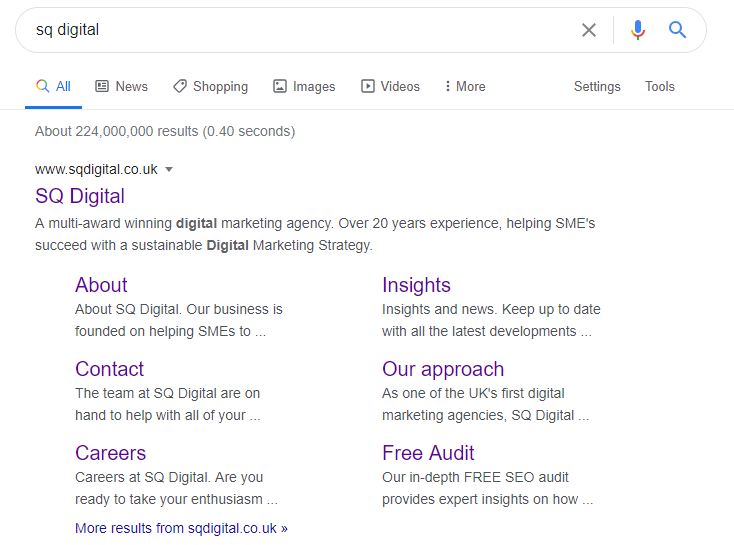Click the 'As one of the UK's first digital' description
The width and height of the screenshot is (734, 545).
[485, 404]
